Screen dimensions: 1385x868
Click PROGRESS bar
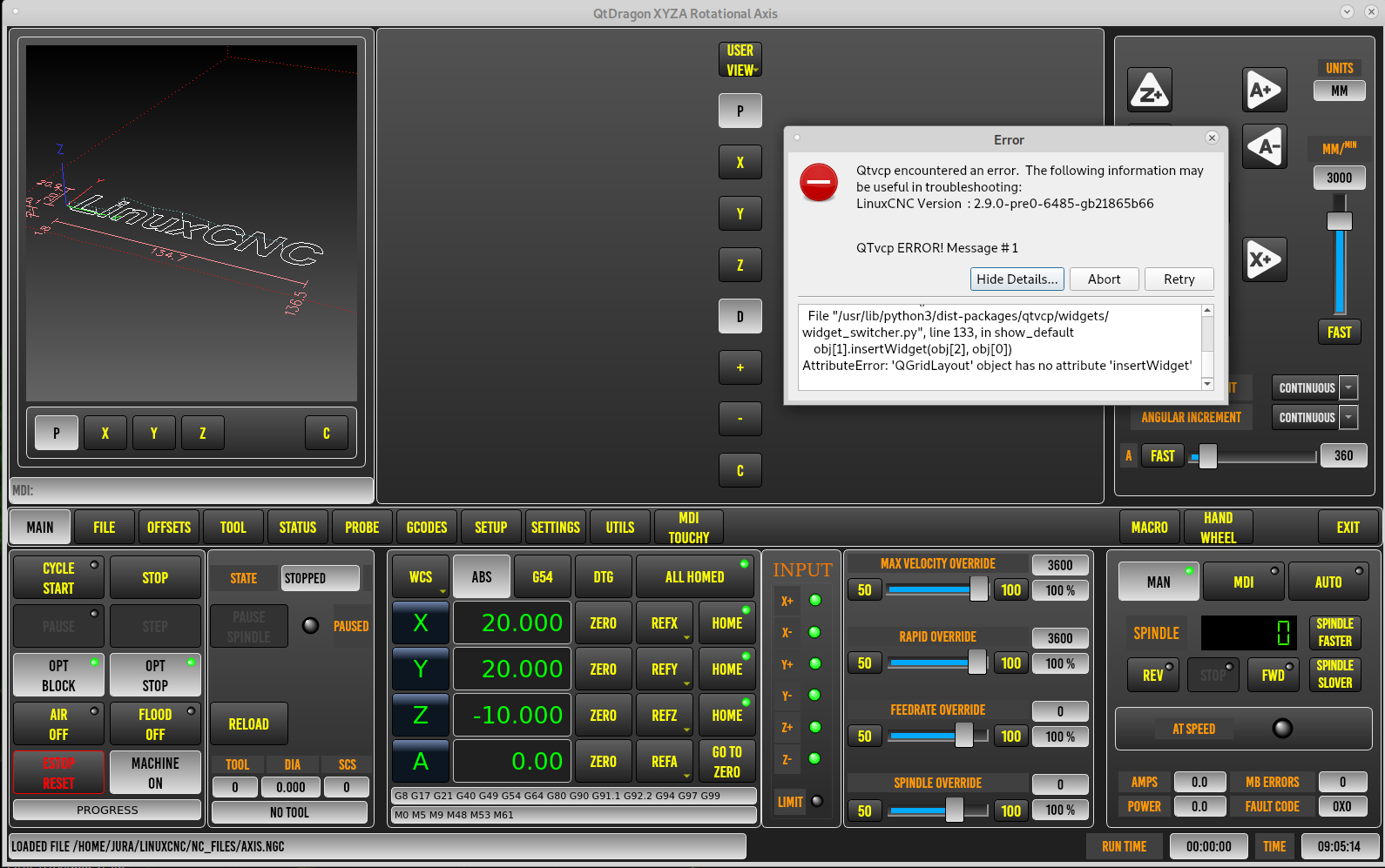tap(107, 810)
